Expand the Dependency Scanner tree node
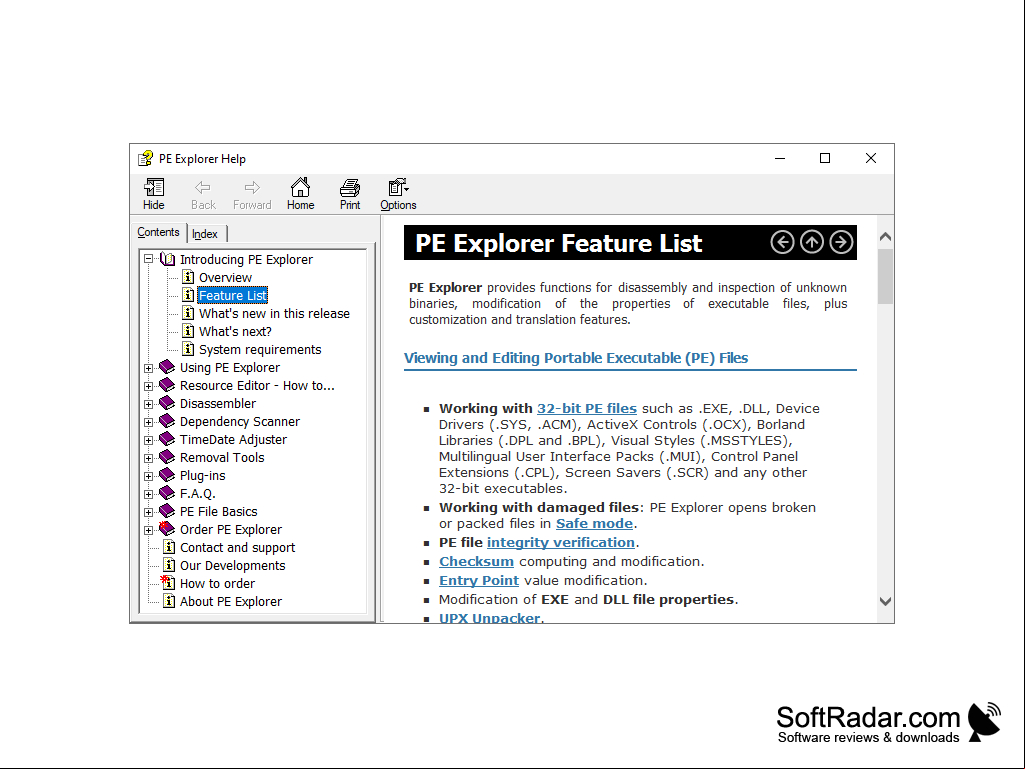The width and height of the screenshot is (1025, 769). (x=148, y=422)
